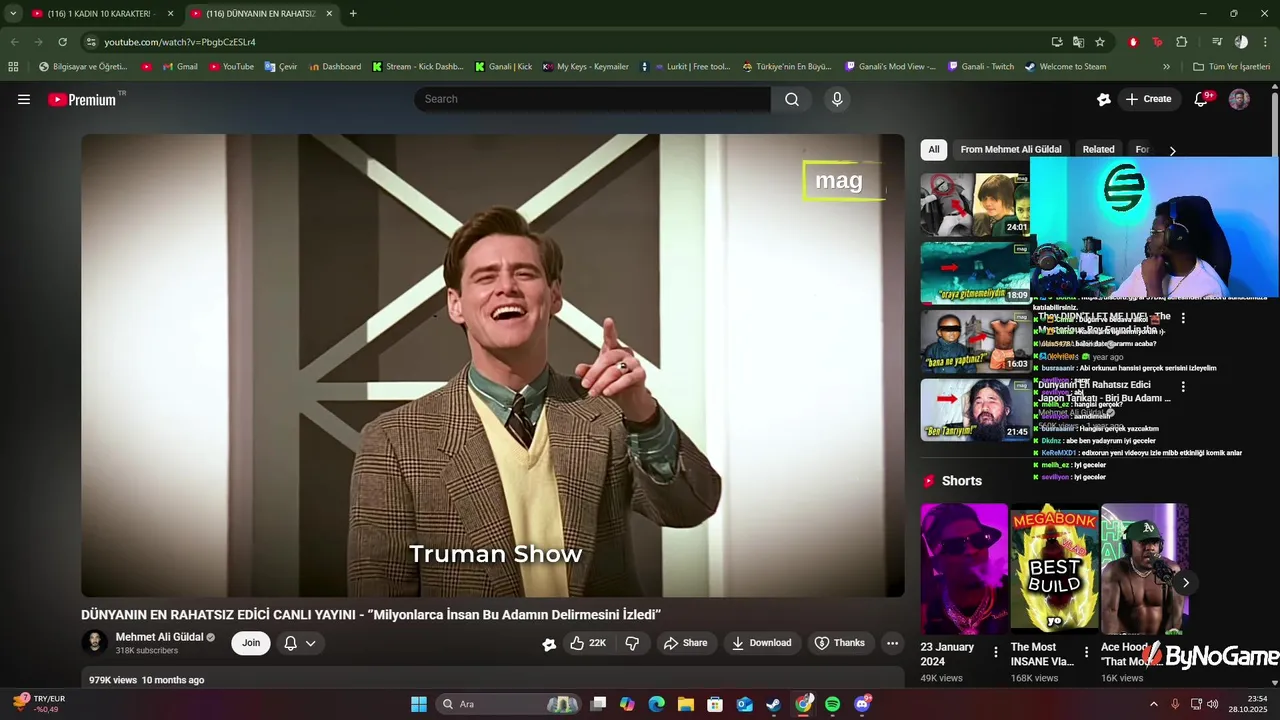Screen dimensions: 1280x720
Task: Open the 18:09 video thumbnail
Action: pos(975,272)
